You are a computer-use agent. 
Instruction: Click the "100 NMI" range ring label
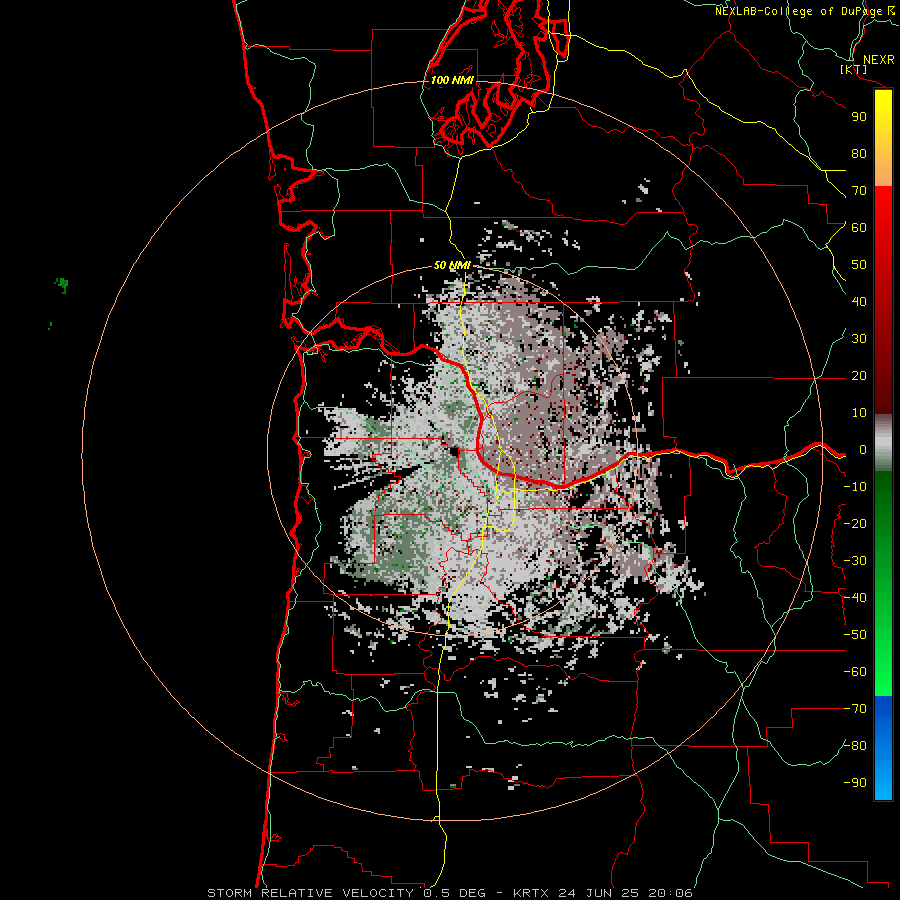[x=452, y=80]
